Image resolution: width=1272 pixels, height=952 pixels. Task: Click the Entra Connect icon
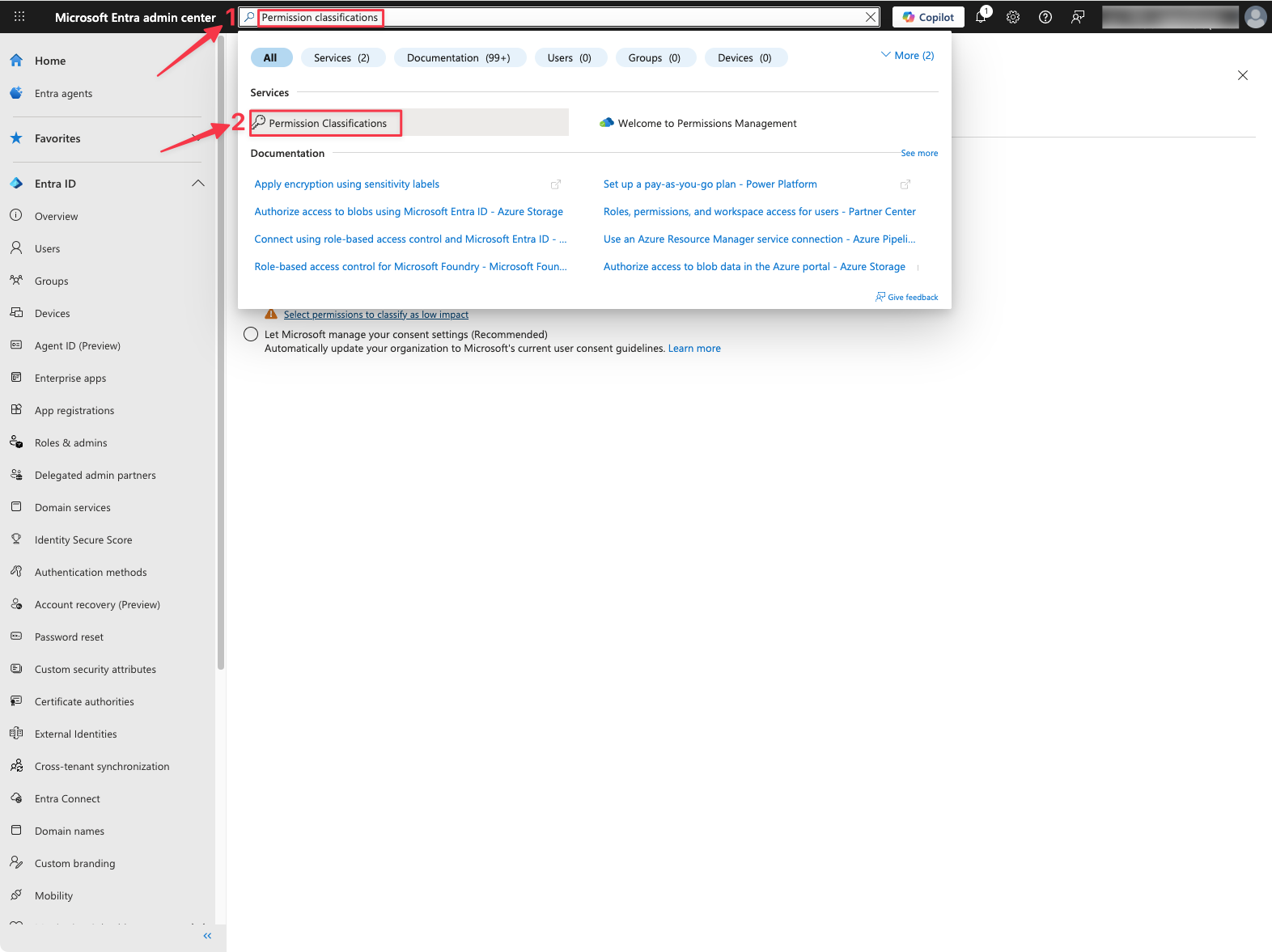point(16,798)
